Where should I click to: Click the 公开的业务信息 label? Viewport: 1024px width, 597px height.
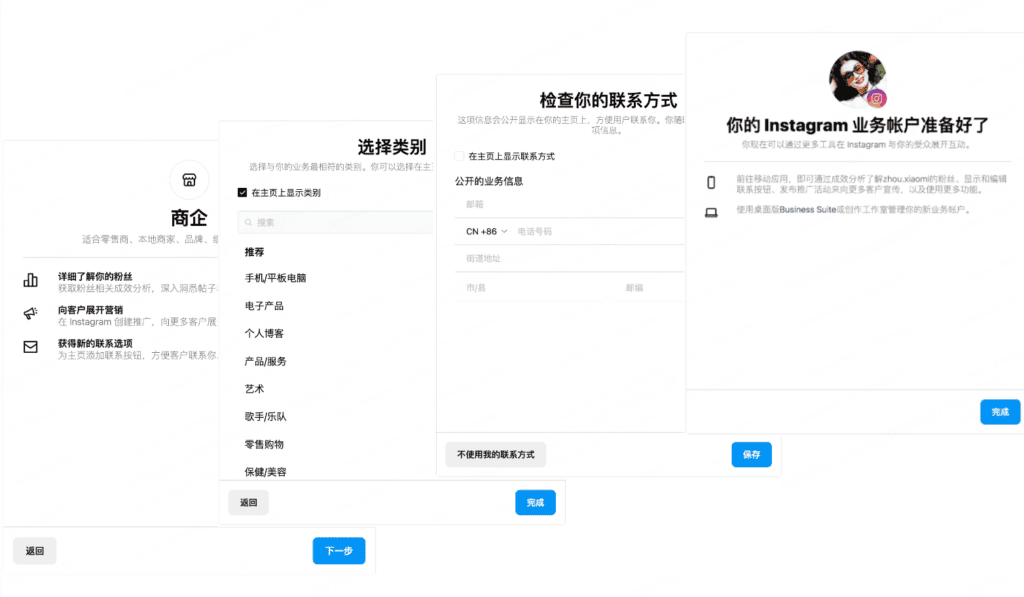point(489,182)
